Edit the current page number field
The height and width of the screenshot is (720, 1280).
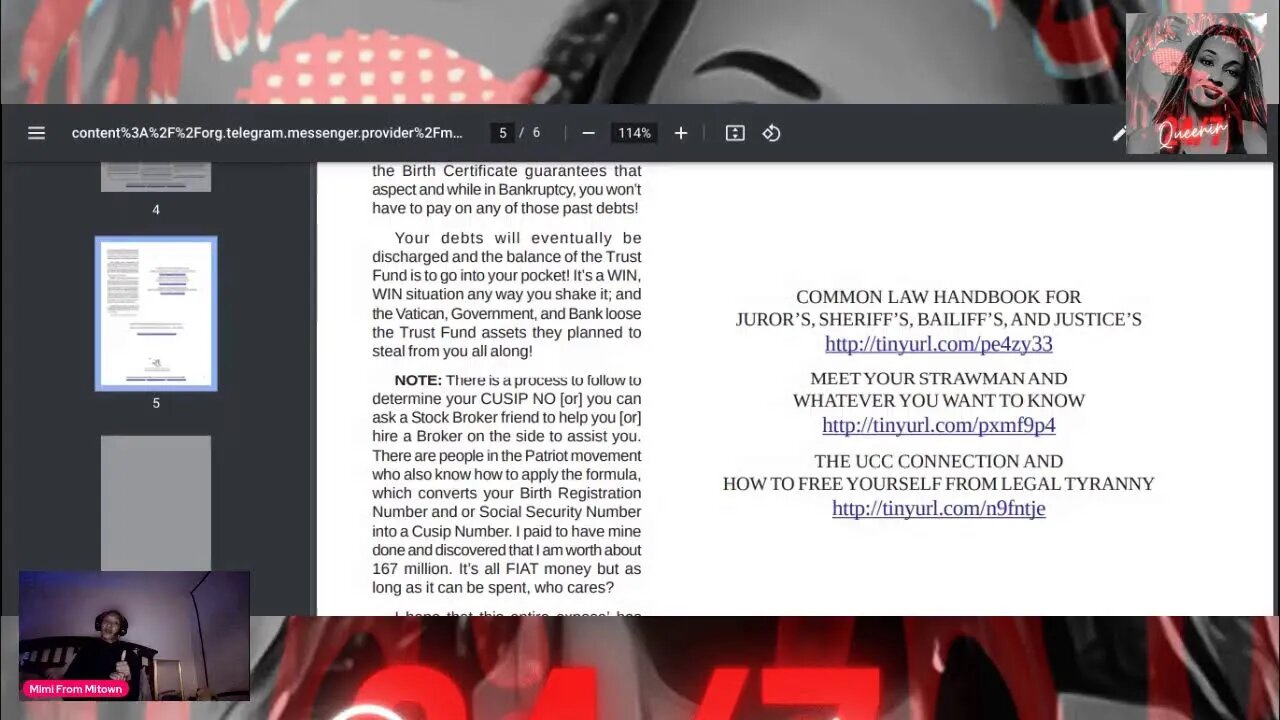tap(503, 133)
